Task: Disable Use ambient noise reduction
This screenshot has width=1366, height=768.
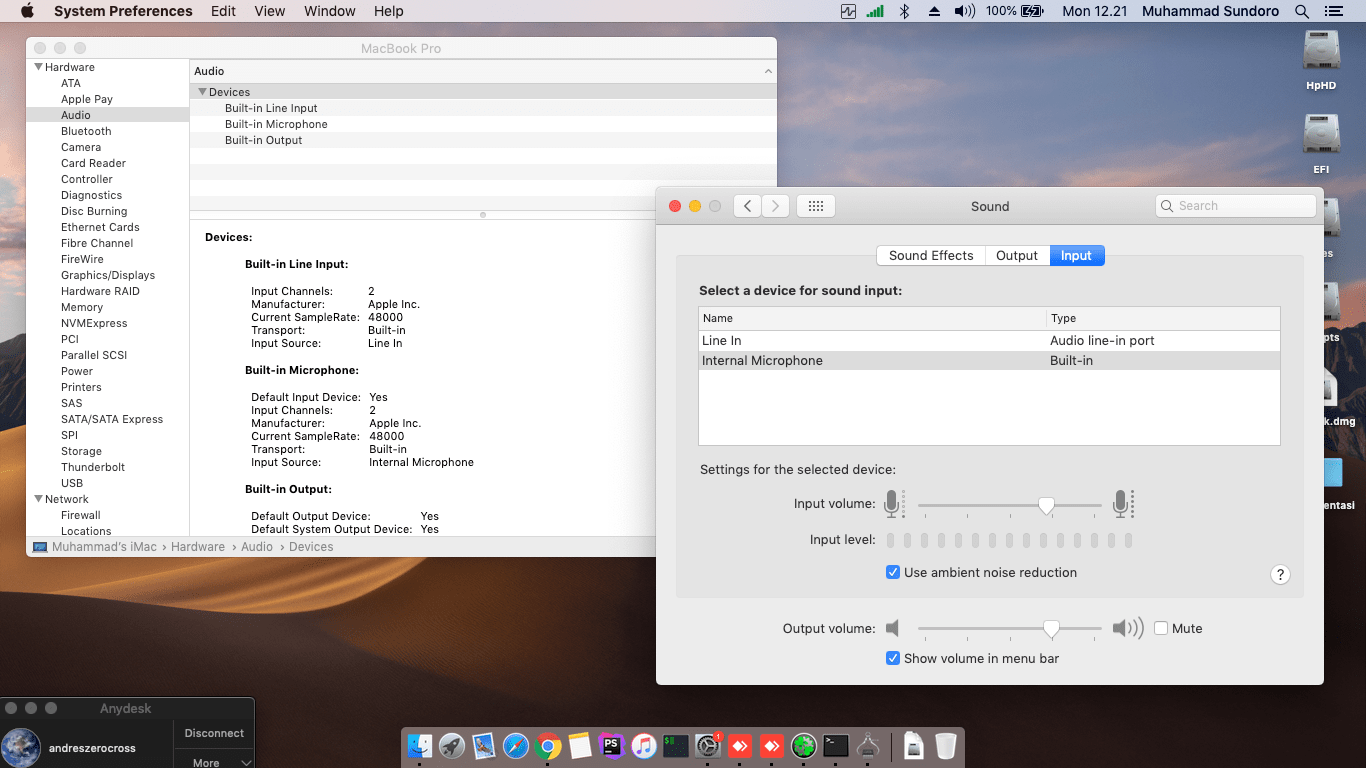Action: point(893,573)
